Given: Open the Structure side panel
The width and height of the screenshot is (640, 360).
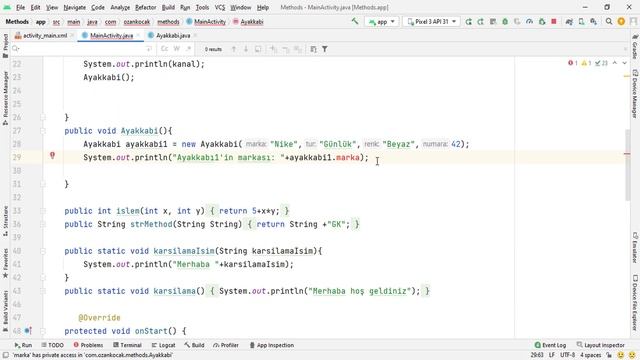Looking at the screenshot, I should coord(5,221).
